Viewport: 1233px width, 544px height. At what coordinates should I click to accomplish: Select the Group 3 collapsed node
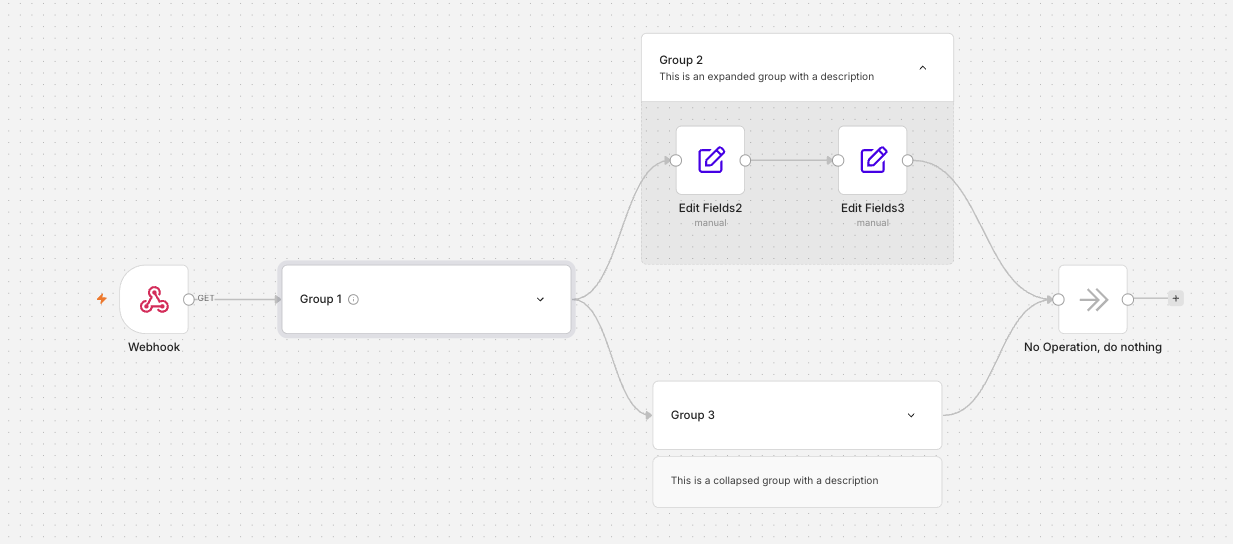(797, 415)
